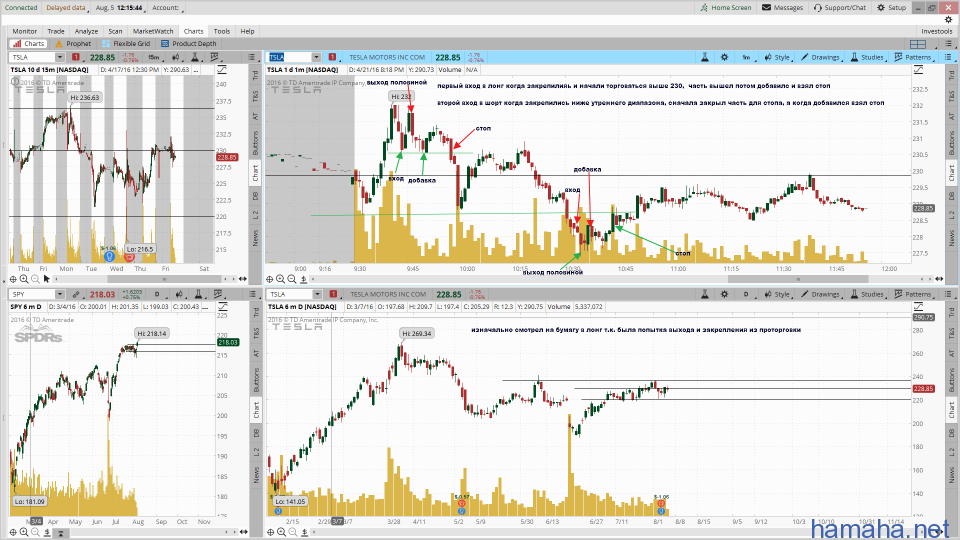
Task: Expand TSLA symbol dropdown in top-left chart
Action: (x=59, y=57)
